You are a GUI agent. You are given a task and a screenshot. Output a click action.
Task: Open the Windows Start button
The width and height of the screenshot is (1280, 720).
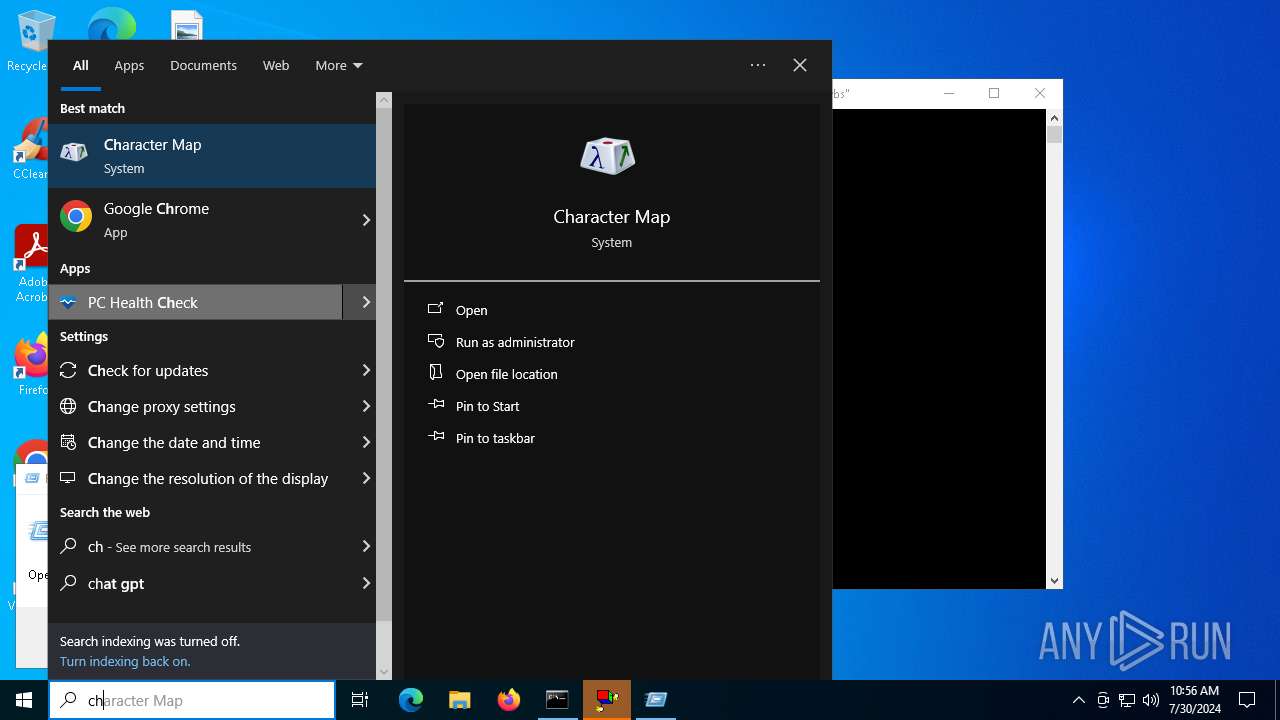coord(24,700)
